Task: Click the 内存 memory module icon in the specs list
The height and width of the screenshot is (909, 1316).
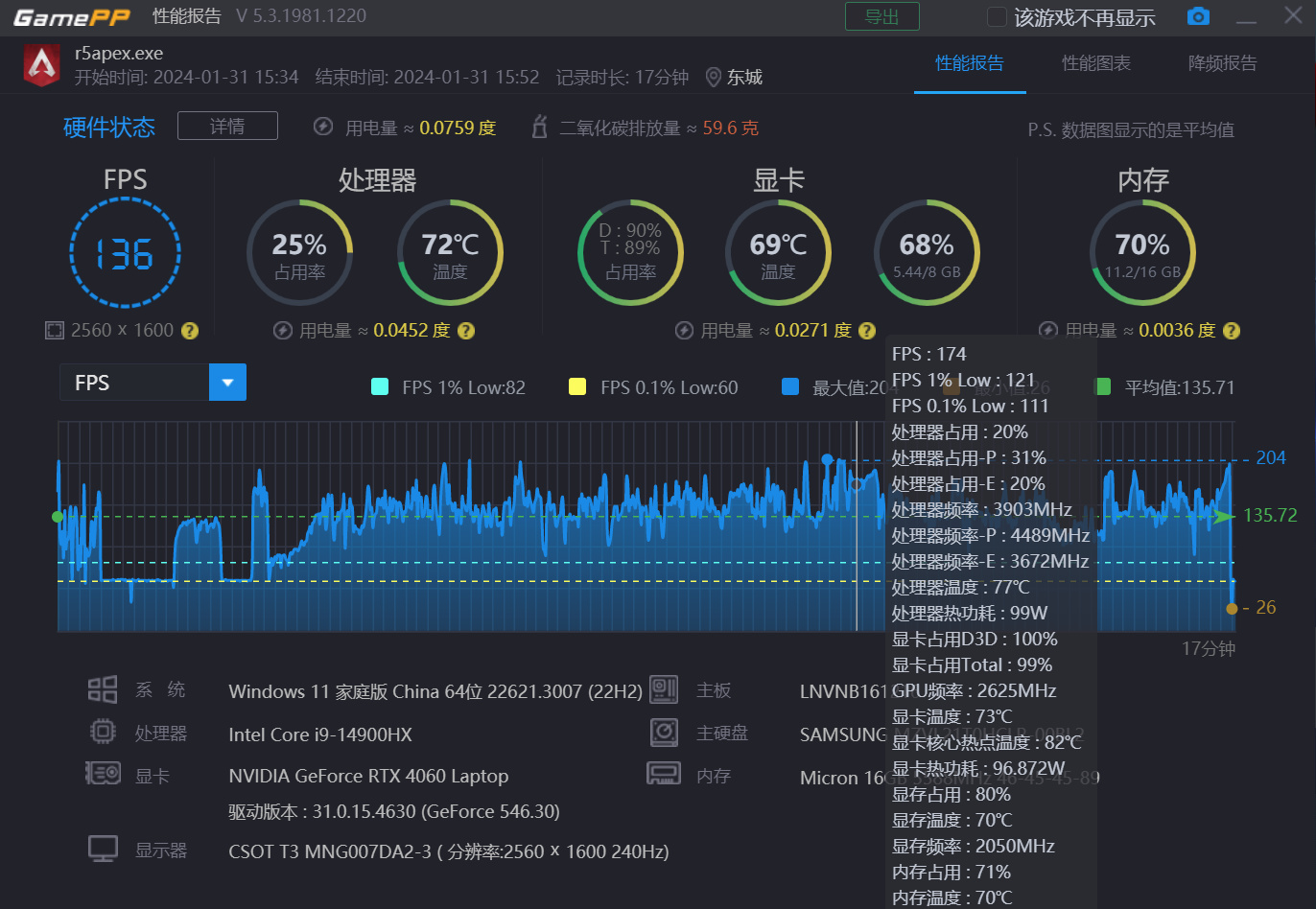Action: (x=664, y=773)
